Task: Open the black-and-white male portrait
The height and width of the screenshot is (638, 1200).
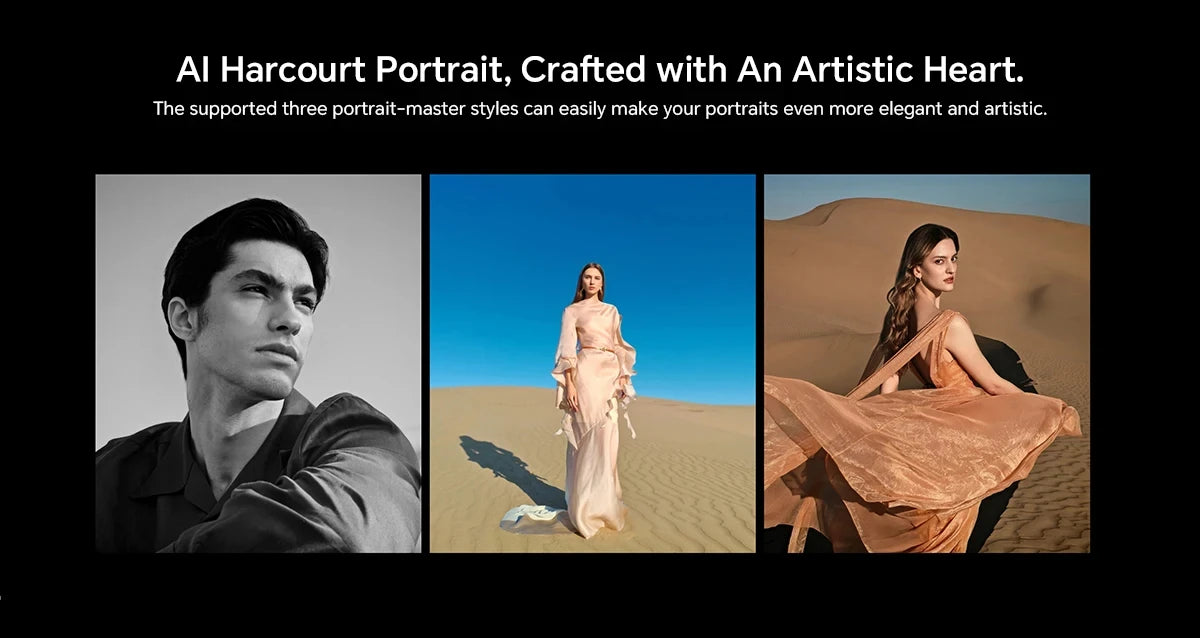Action: pos(258,363)
